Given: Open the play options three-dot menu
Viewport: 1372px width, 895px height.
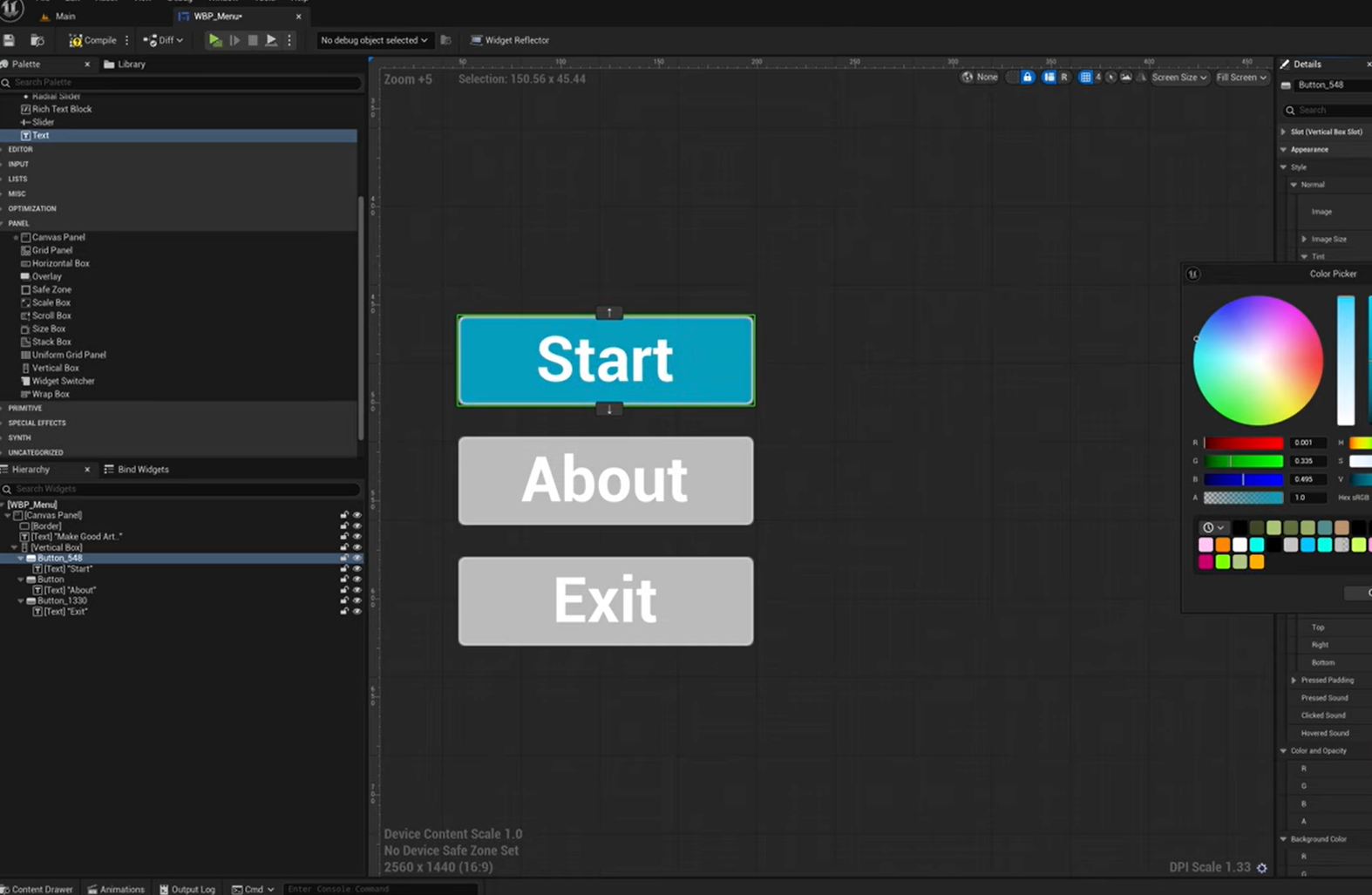Looking at the screenshot, I should pos(289,40).
